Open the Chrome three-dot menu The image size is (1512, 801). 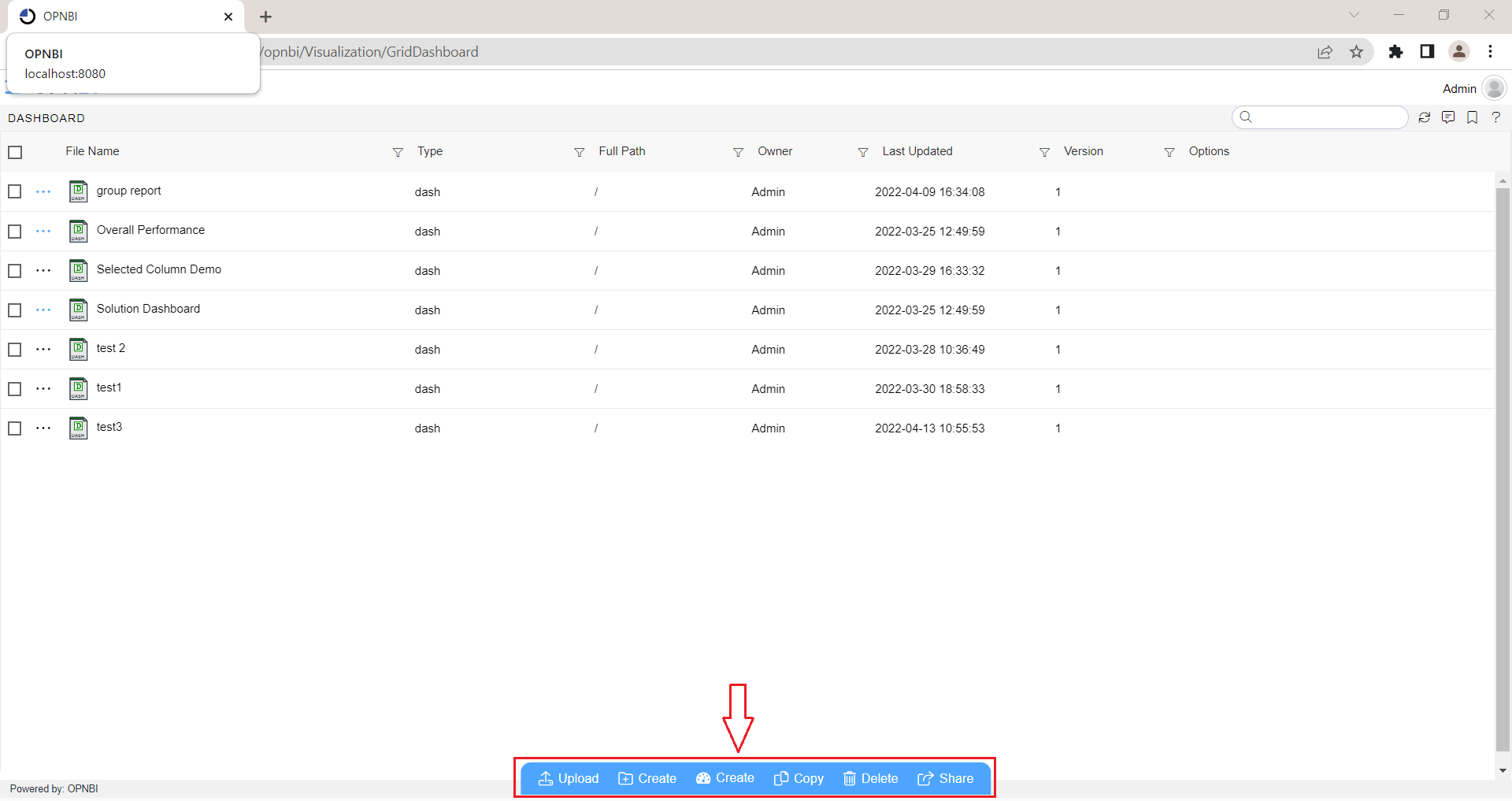[x=1490, y=52]
